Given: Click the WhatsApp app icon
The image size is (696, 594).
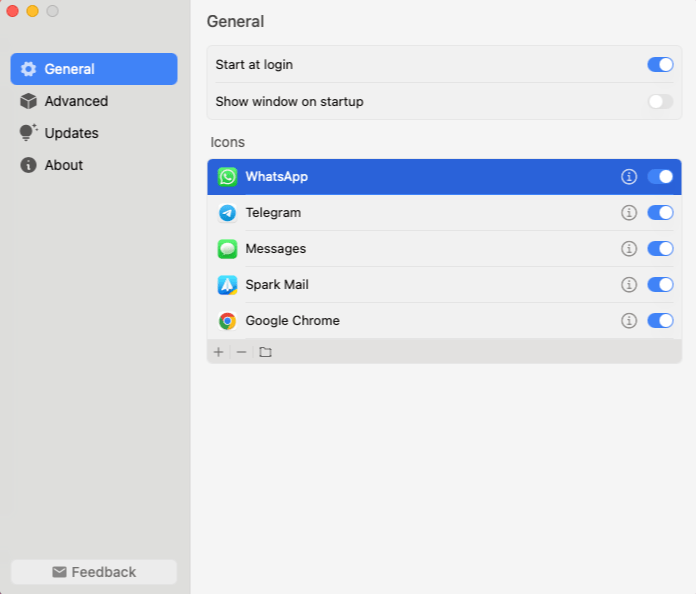Looking at the screenshot, I should click(x=227, y=177).
